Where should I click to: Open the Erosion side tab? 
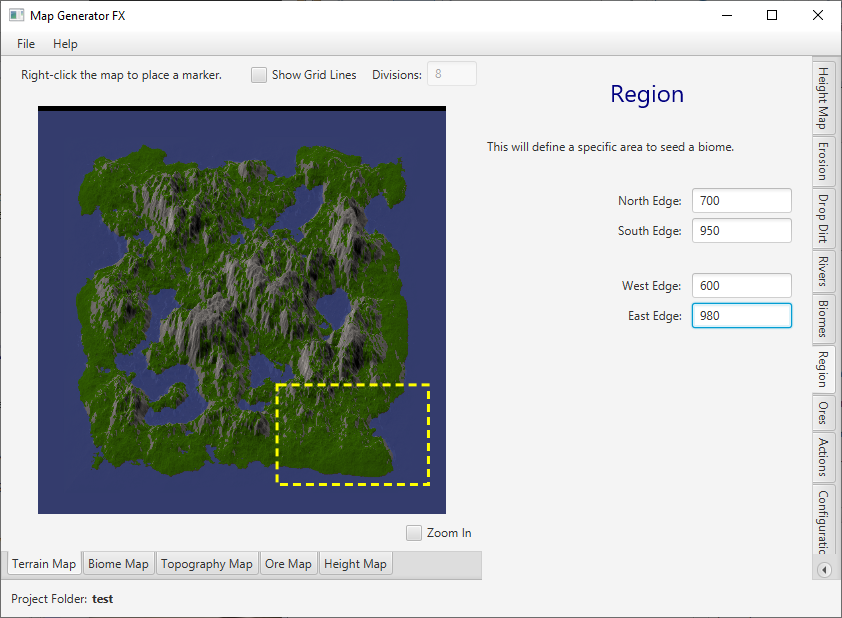823,160
